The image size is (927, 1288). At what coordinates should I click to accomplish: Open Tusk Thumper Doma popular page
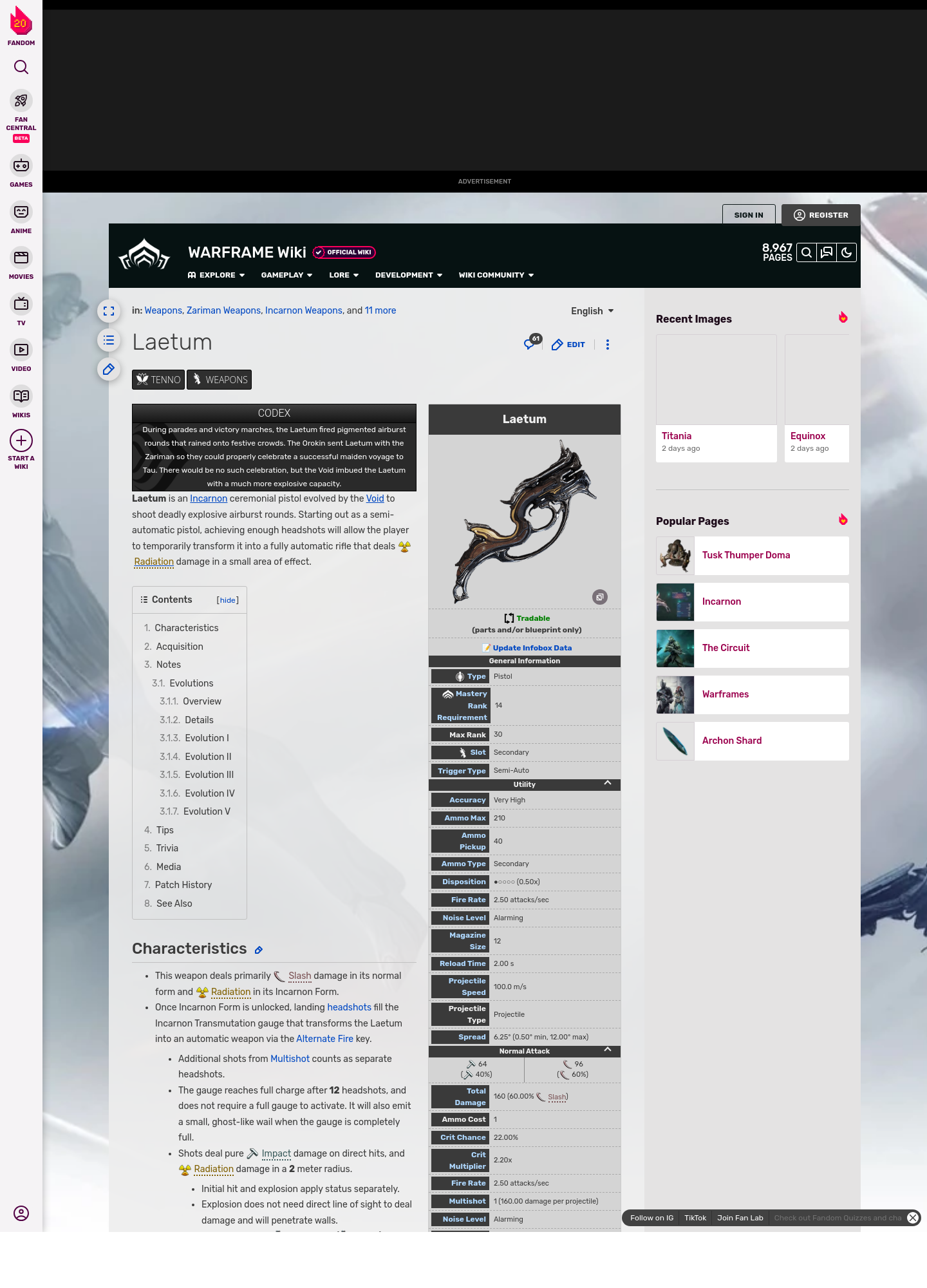click(753, 555)
